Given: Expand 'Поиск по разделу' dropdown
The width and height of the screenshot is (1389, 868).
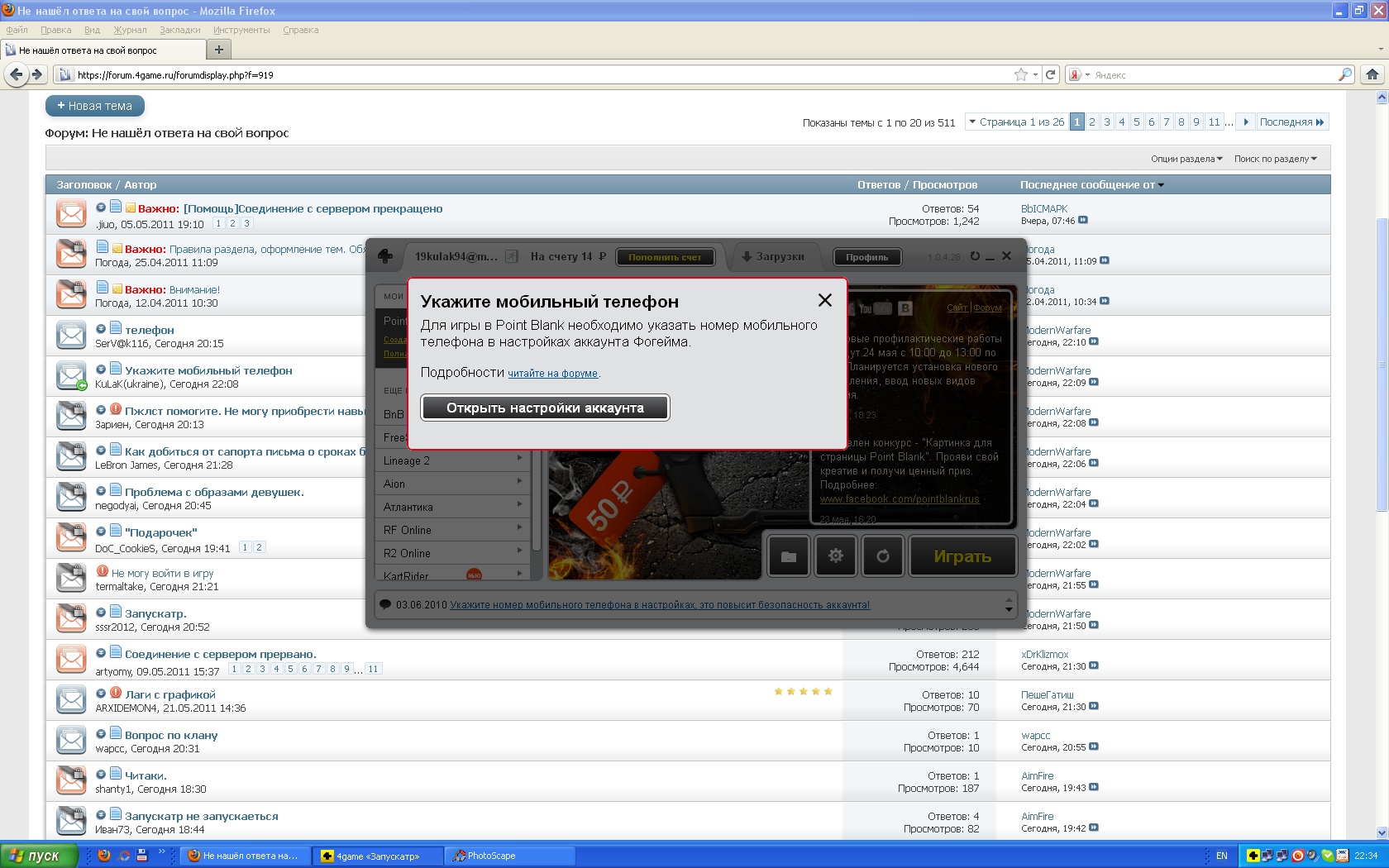Looking at the screenshot, I should point(1276,159).
